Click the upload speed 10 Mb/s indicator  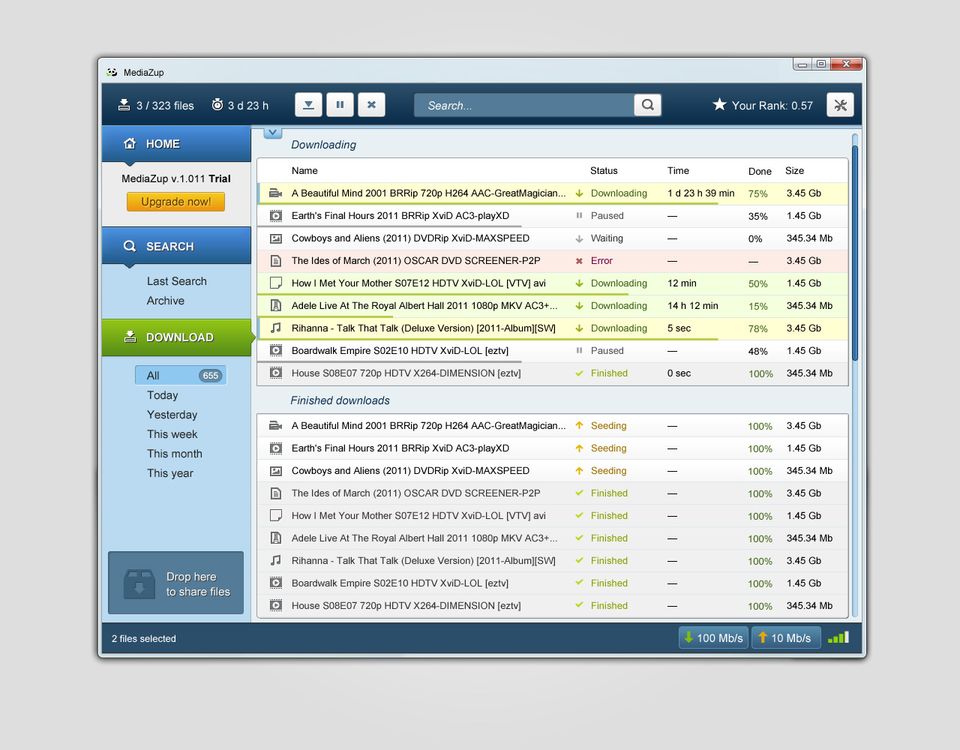coord(786,638)
